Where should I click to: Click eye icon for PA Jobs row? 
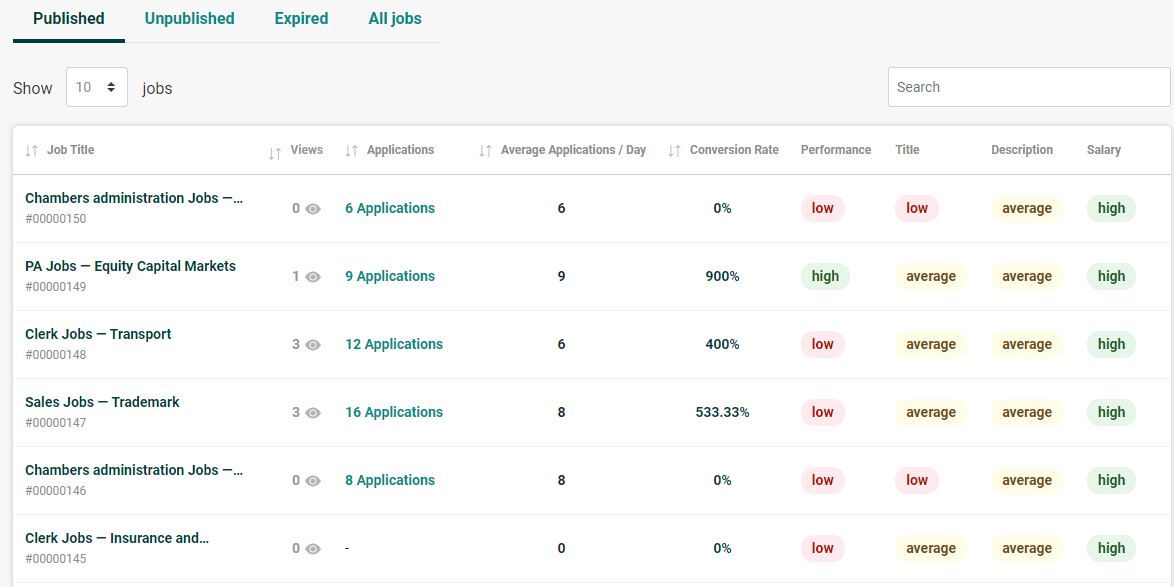coord(313,277)
